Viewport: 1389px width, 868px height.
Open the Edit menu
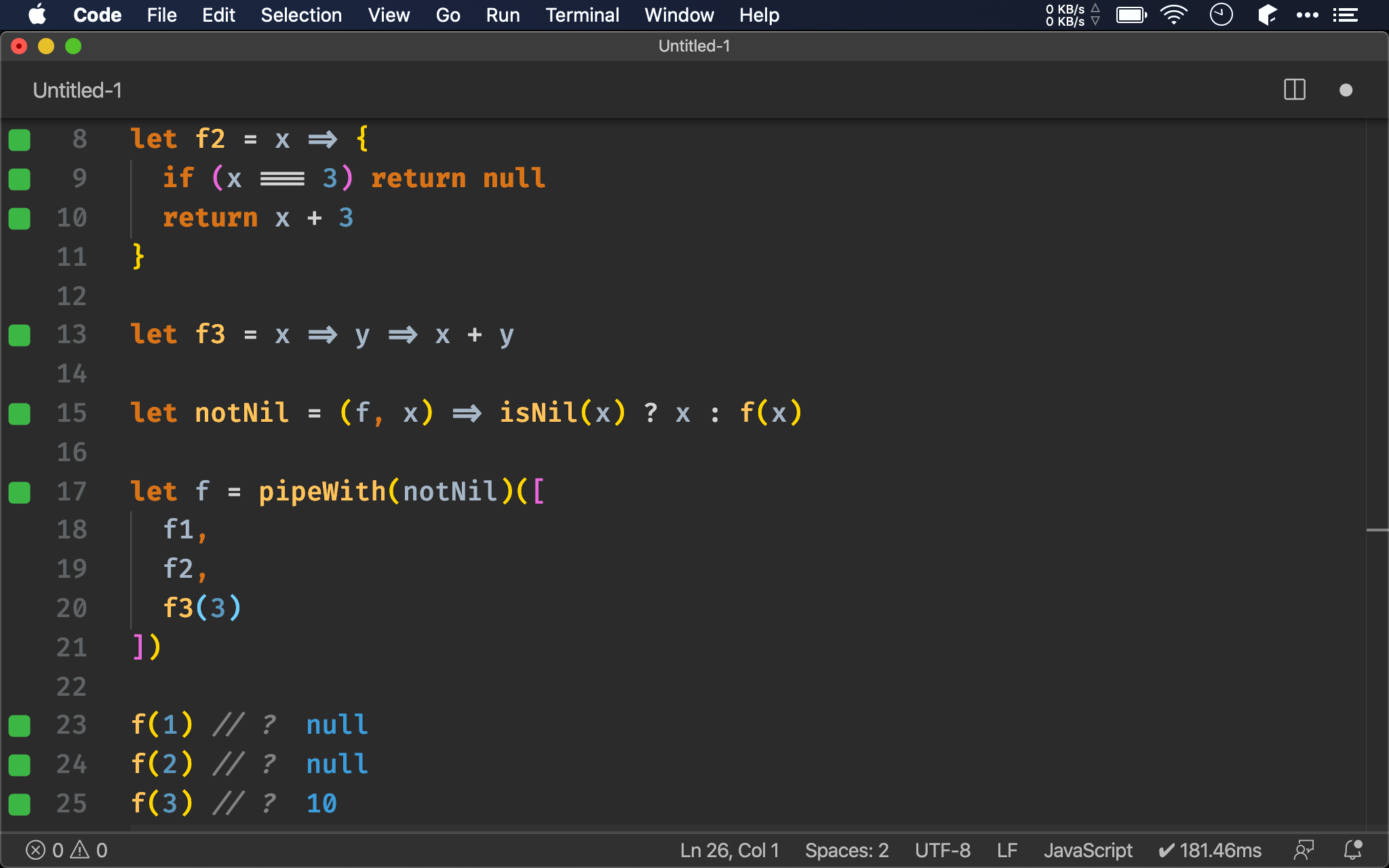coord(218,15)
